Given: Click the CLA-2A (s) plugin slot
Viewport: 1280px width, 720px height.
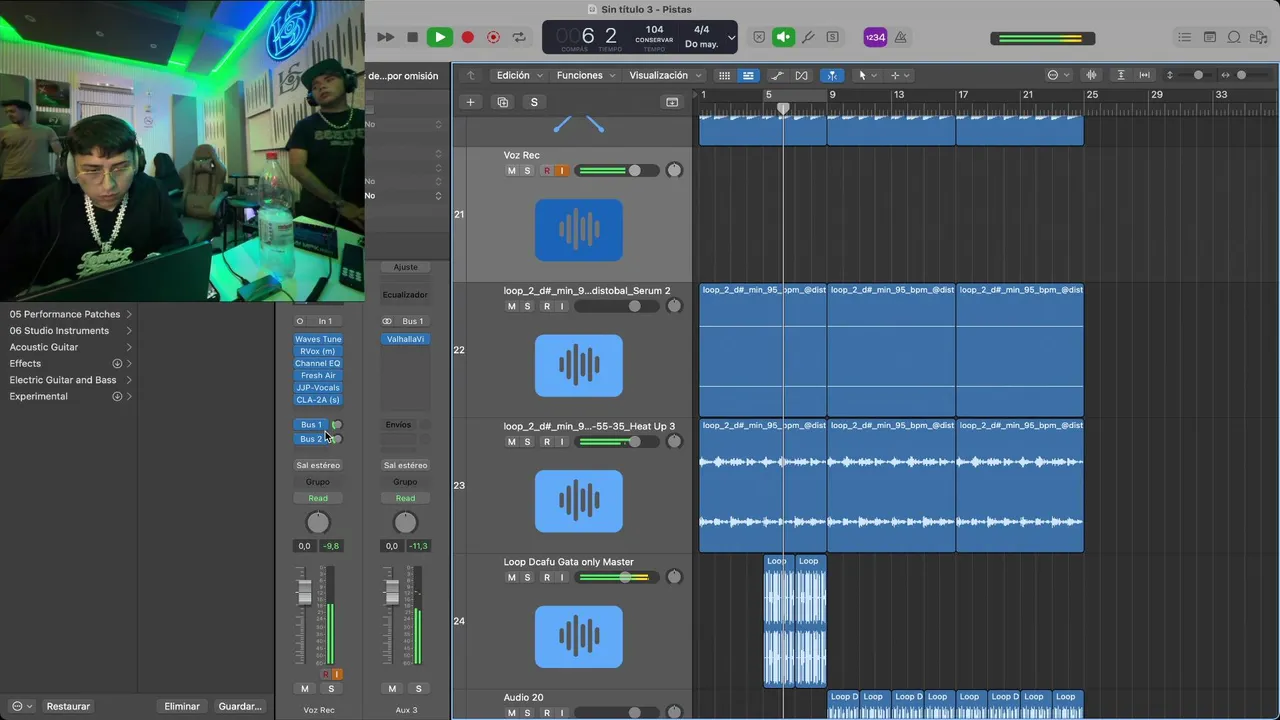Looking at the screenshot, I should [318, 400].
